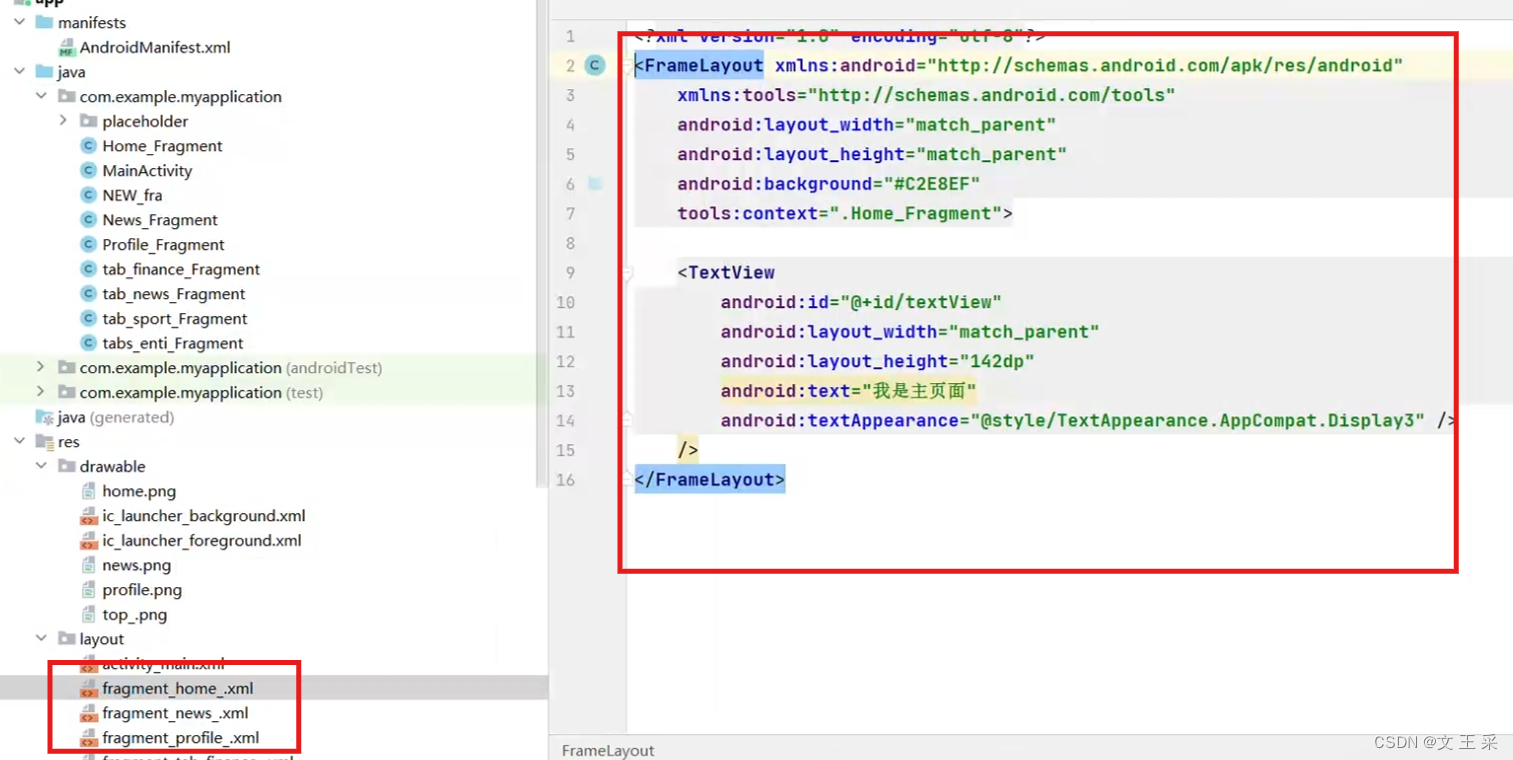Click the ic_launcher_foreground.xml file icon
1513x760 pixels.
tap(88, 540)
